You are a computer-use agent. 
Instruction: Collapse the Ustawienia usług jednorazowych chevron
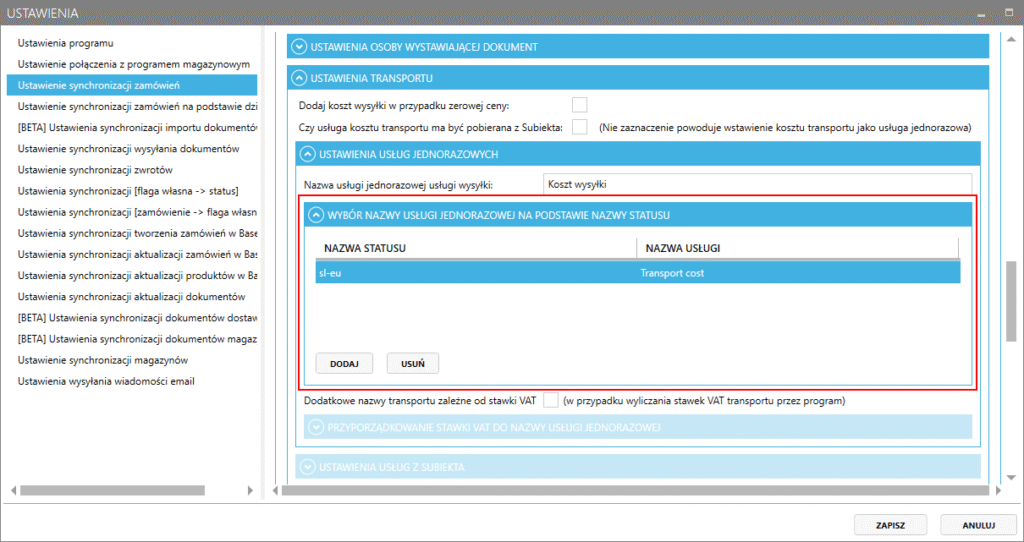(307, 154)
